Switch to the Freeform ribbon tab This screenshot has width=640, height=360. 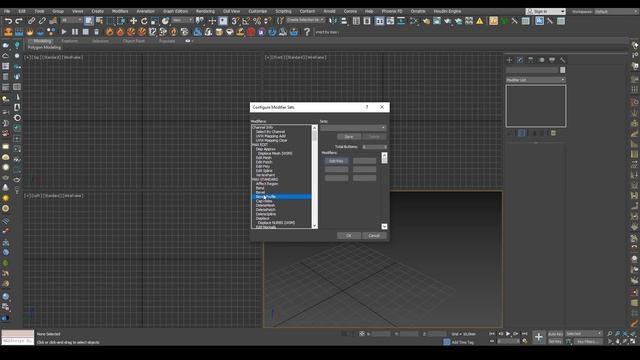[69, 41]
